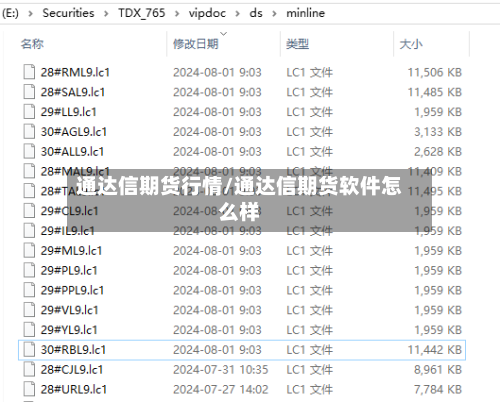Select the file name 30#RBL9.lc1

point(73,350)
